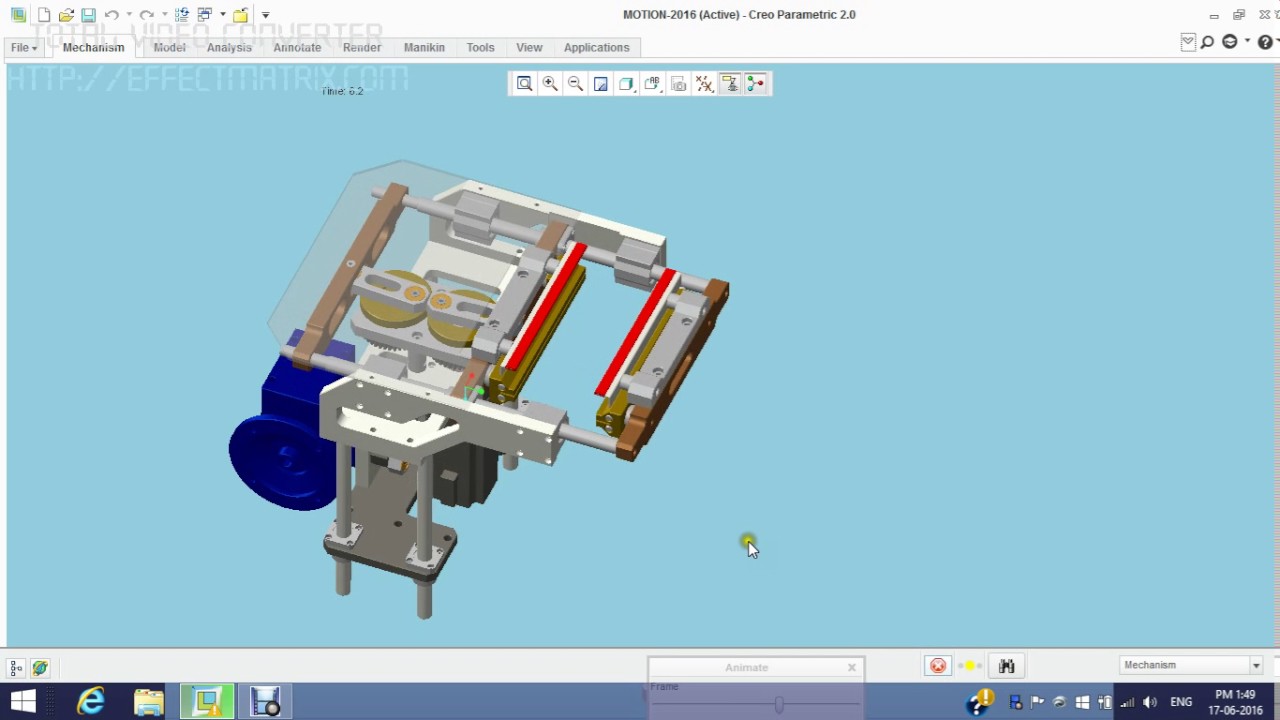Click the Zoom In icon
The image size is (1280, 720).
[550, 84]
